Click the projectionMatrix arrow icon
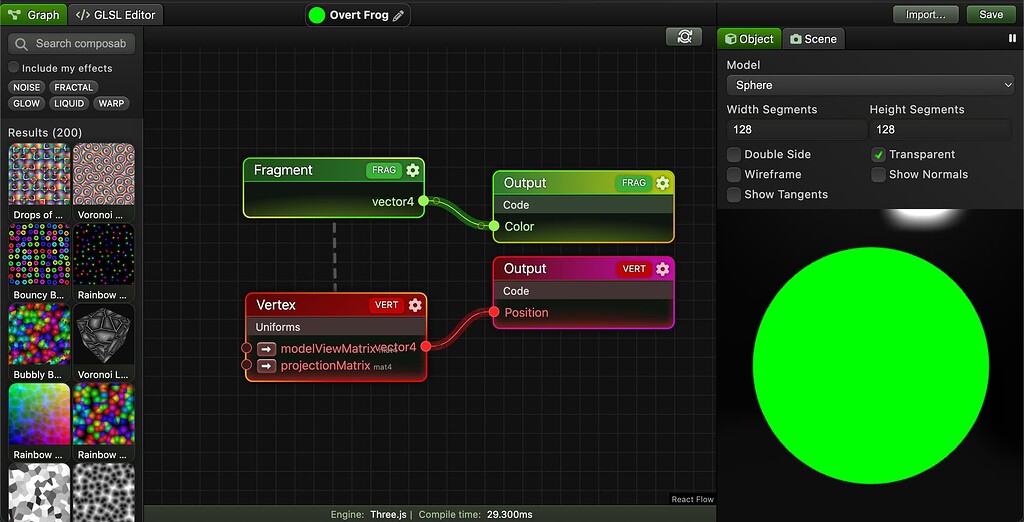This screenshot has width=1024, height=522. (266, 366)
